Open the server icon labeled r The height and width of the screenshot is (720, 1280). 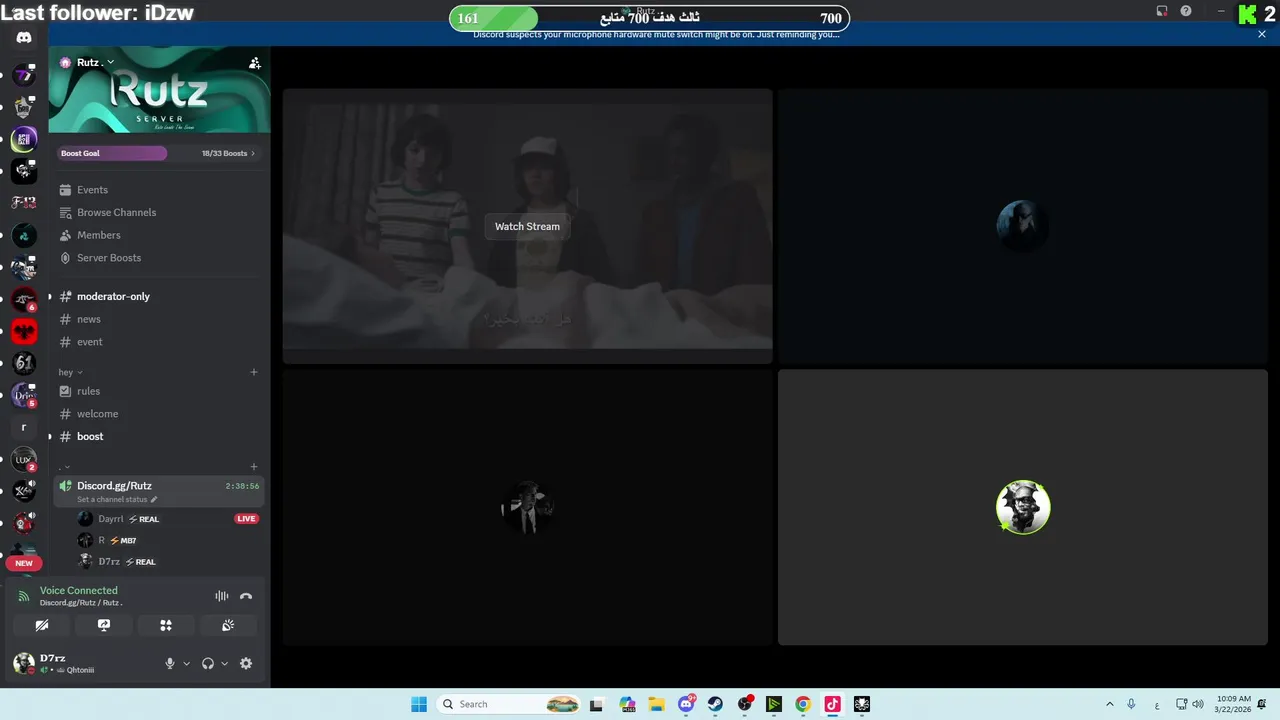pos(24,428)
